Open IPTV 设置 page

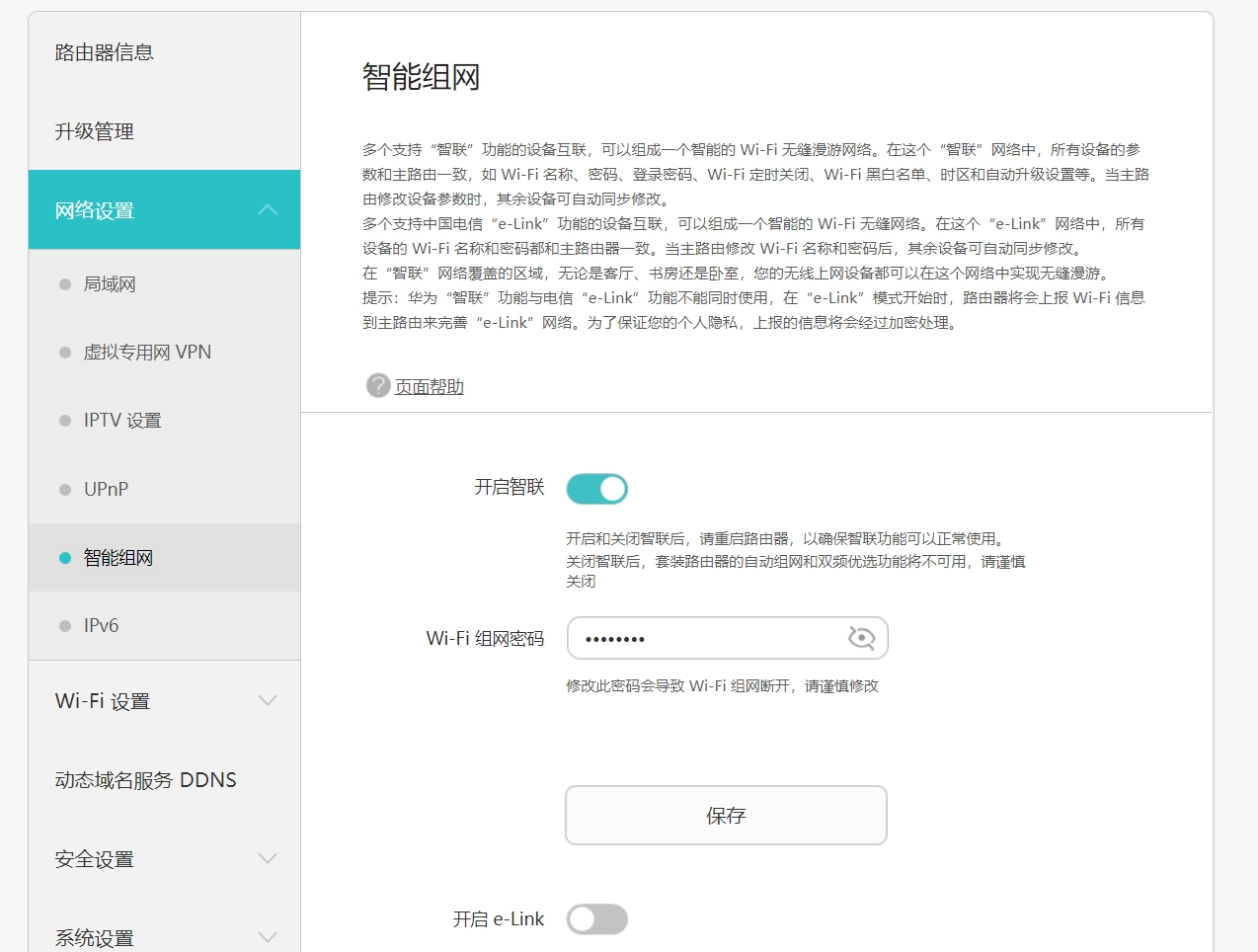122,421
